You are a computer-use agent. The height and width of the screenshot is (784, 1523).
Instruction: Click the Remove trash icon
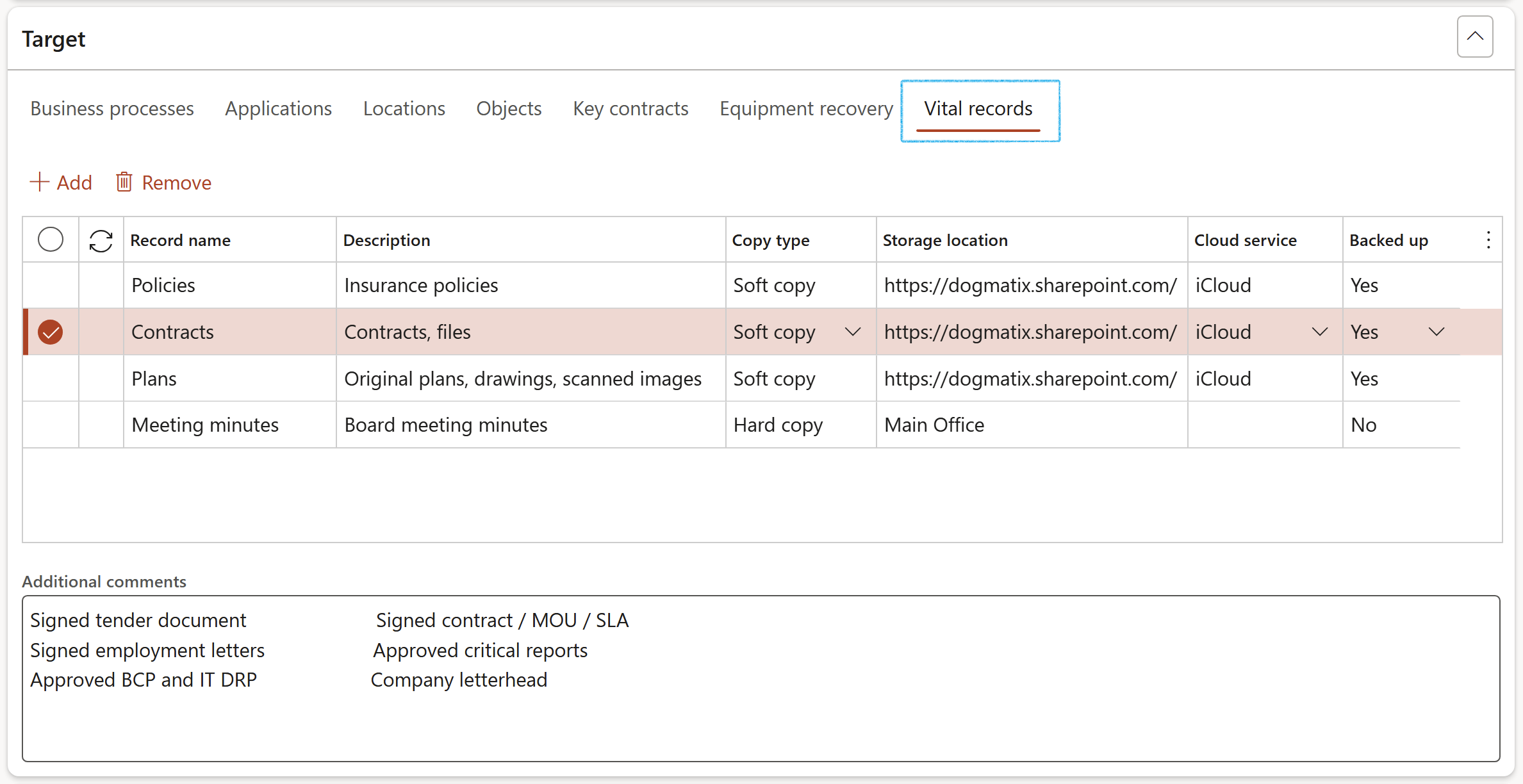tap(124, 183)
